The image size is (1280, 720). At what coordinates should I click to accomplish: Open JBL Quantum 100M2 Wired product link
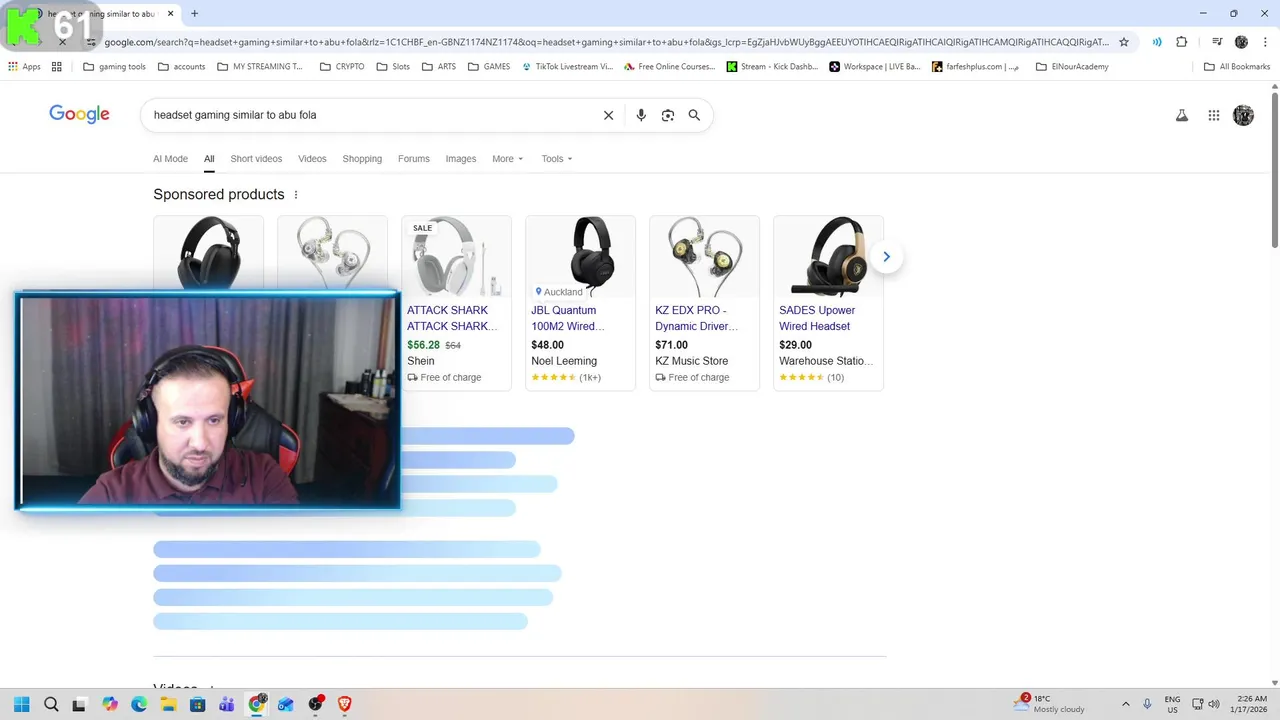coord(568,318)
